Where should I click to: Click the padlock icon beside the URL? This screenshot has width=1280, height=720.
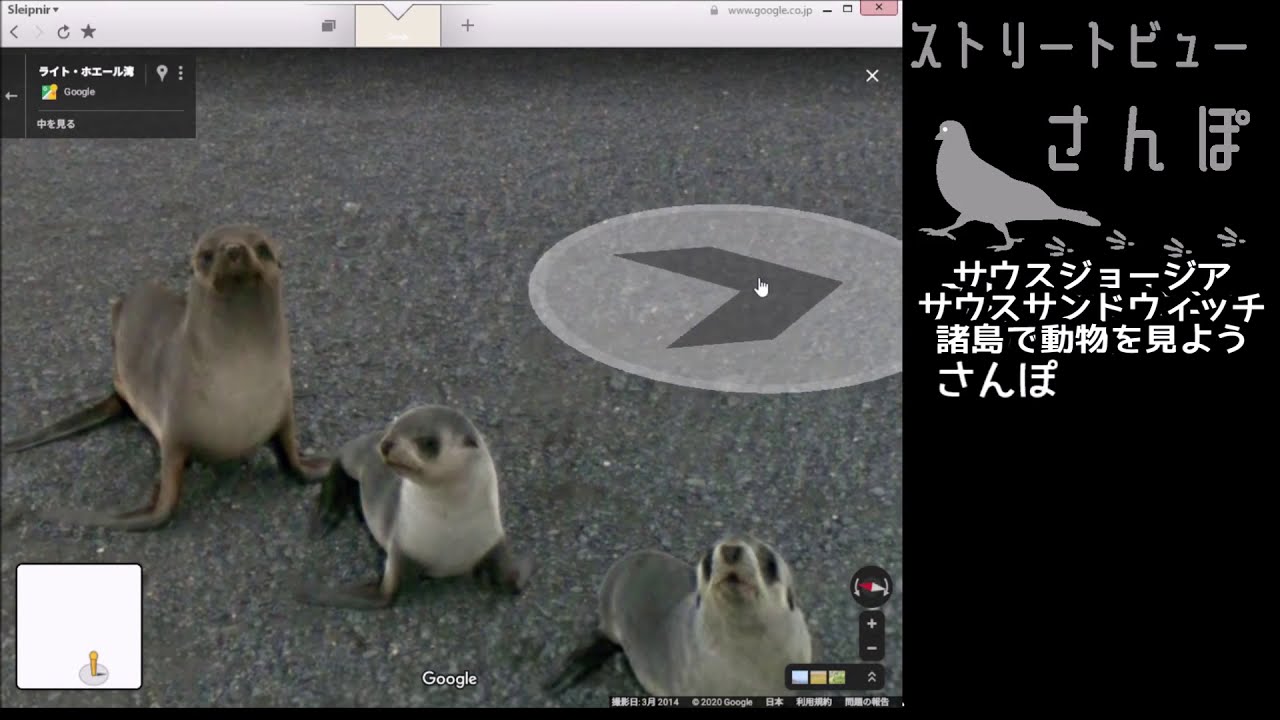tap(713, 10)
